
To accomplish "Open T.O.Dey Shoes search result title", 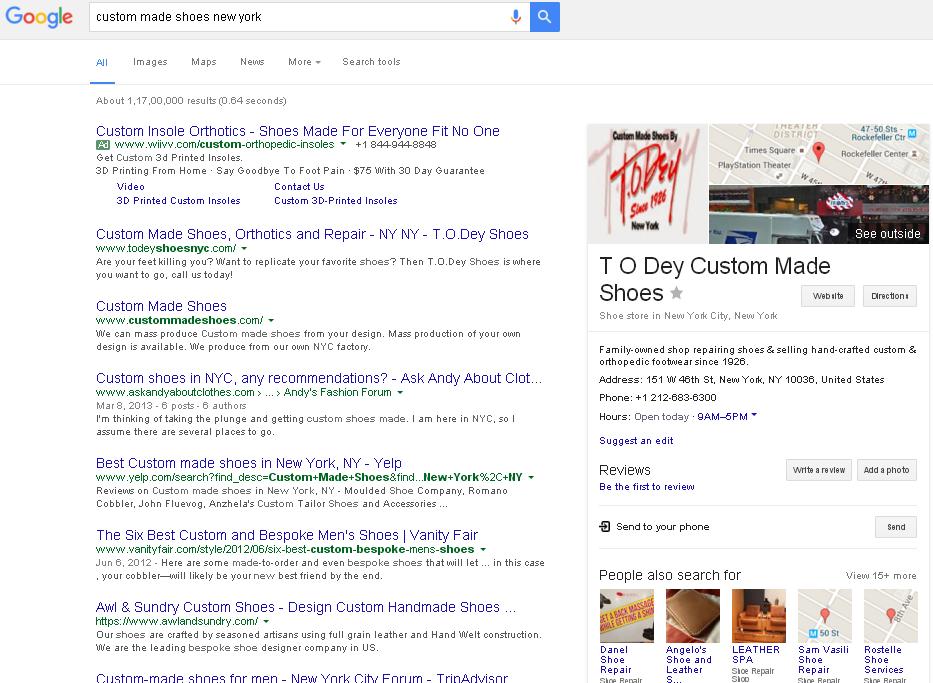I will tap(312, 234).
